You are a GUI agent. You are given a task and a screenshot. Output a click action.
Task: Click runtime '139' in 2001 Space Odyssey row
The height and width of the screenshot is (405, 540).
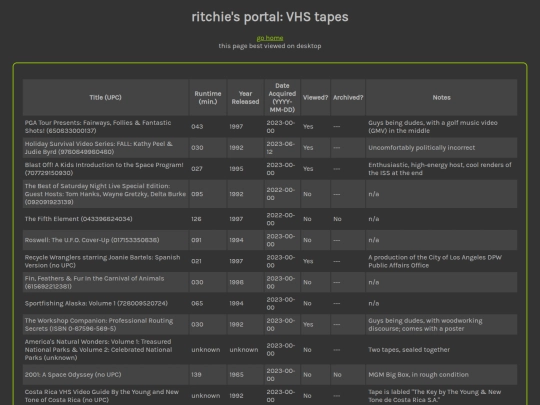196,375
